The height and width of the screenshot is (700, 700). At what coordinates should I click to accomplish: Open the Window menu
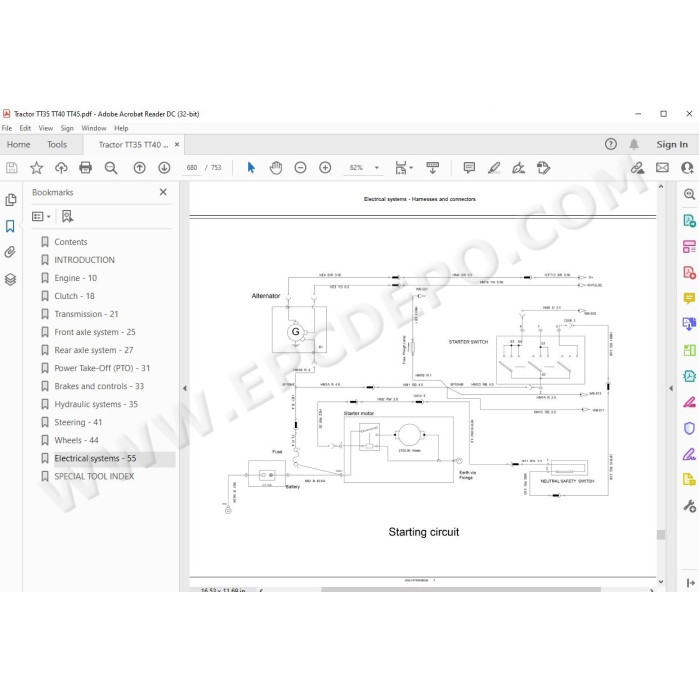(94, 128)
